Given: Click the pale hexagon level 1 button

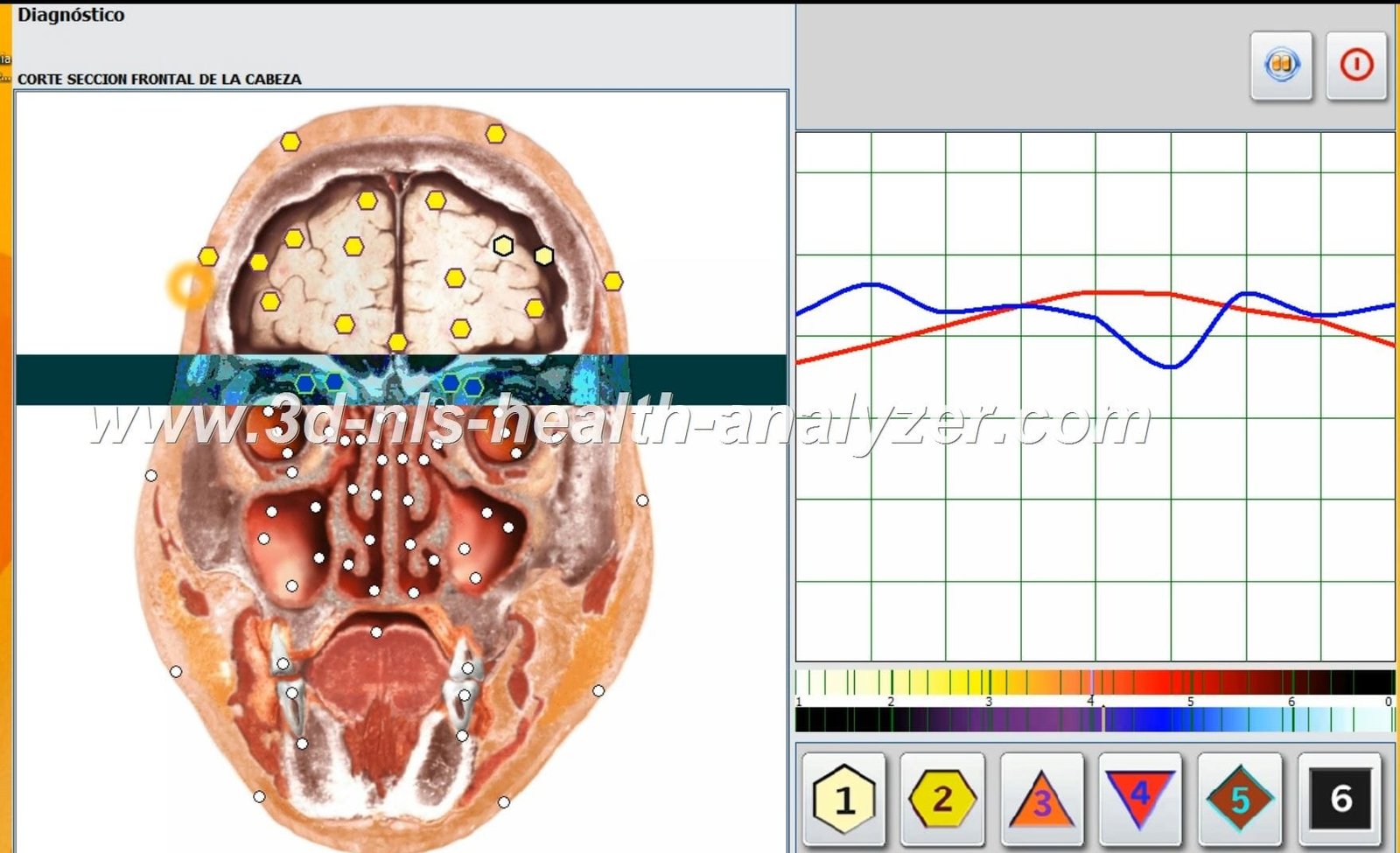Looking at the screenshot, I should tap(843, 799).
